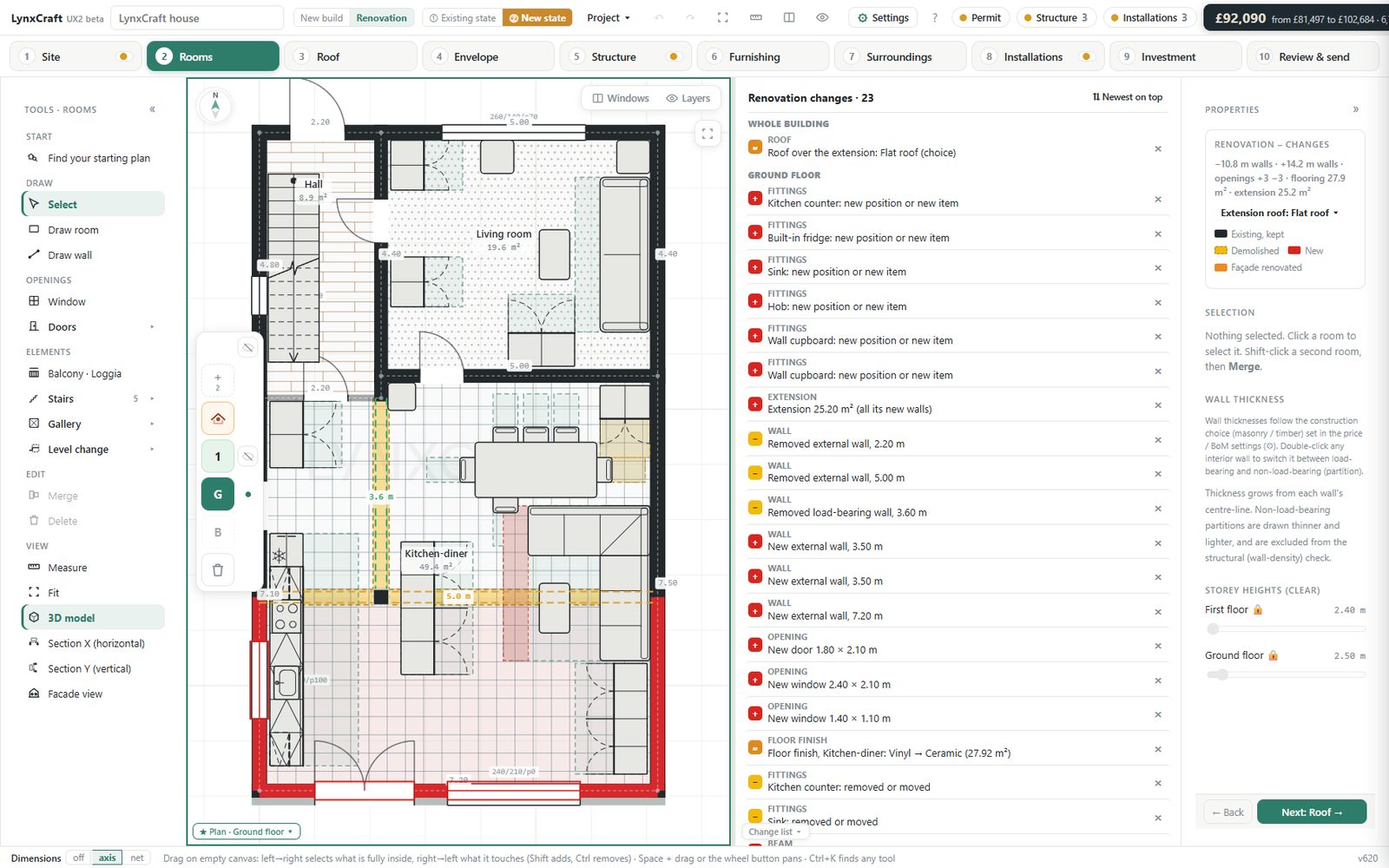Click the ruler icon in the top toolbar
Screen dimensions: 1389x868
756,17
